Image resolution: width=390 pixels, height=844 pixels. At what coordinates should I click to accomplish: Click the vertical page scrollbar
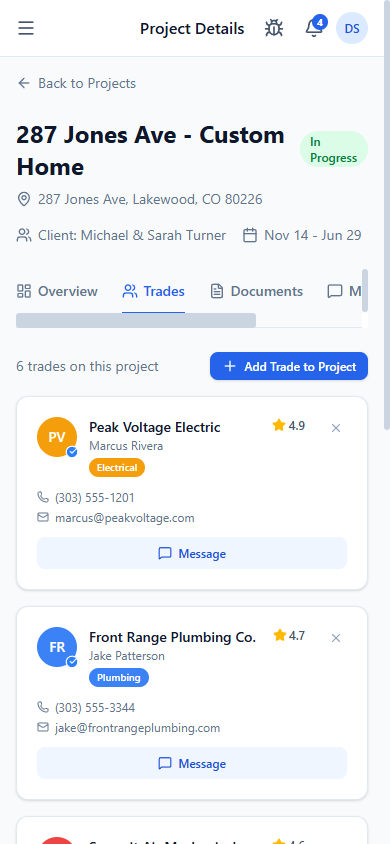coord(387,215)
